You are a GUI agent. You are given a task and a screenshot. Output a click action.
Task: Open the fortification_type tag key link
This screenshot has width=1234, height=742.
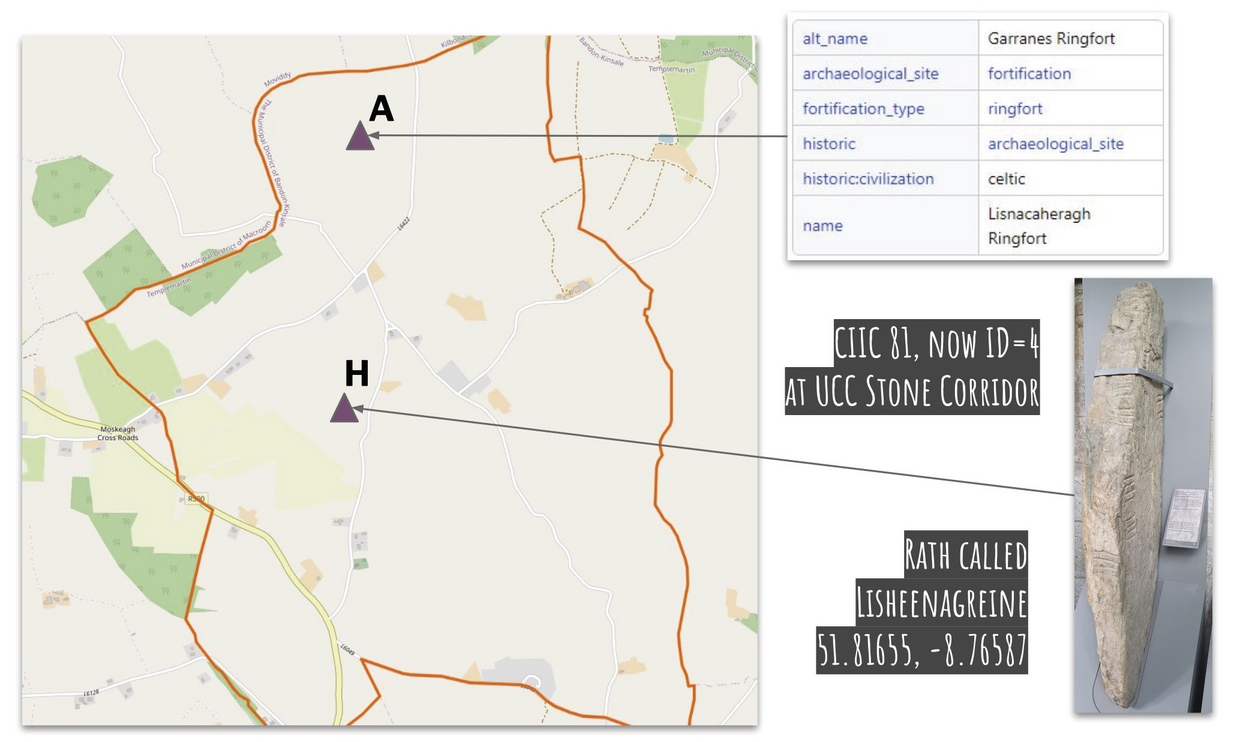click(863, 109)
